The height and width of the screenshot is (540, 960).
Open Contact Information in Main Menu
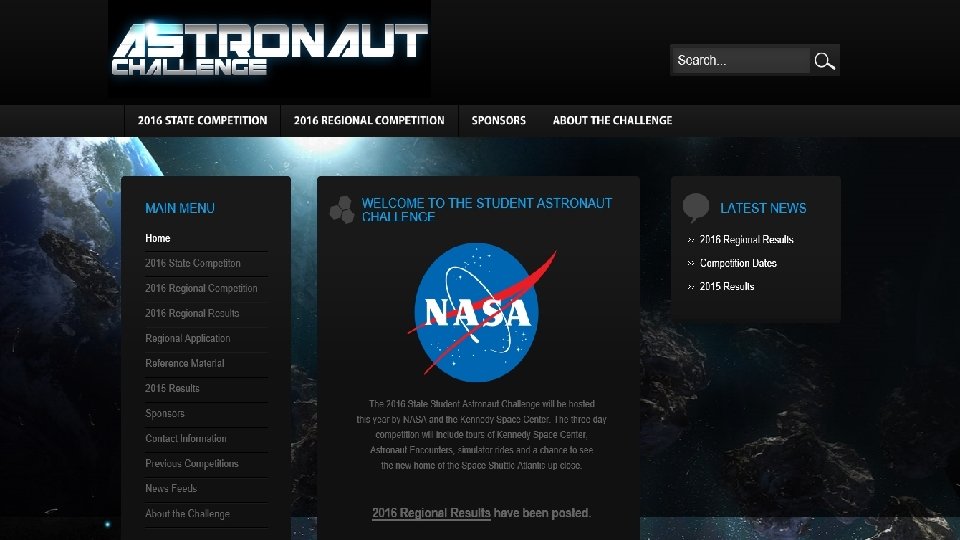tap(186, 438)
